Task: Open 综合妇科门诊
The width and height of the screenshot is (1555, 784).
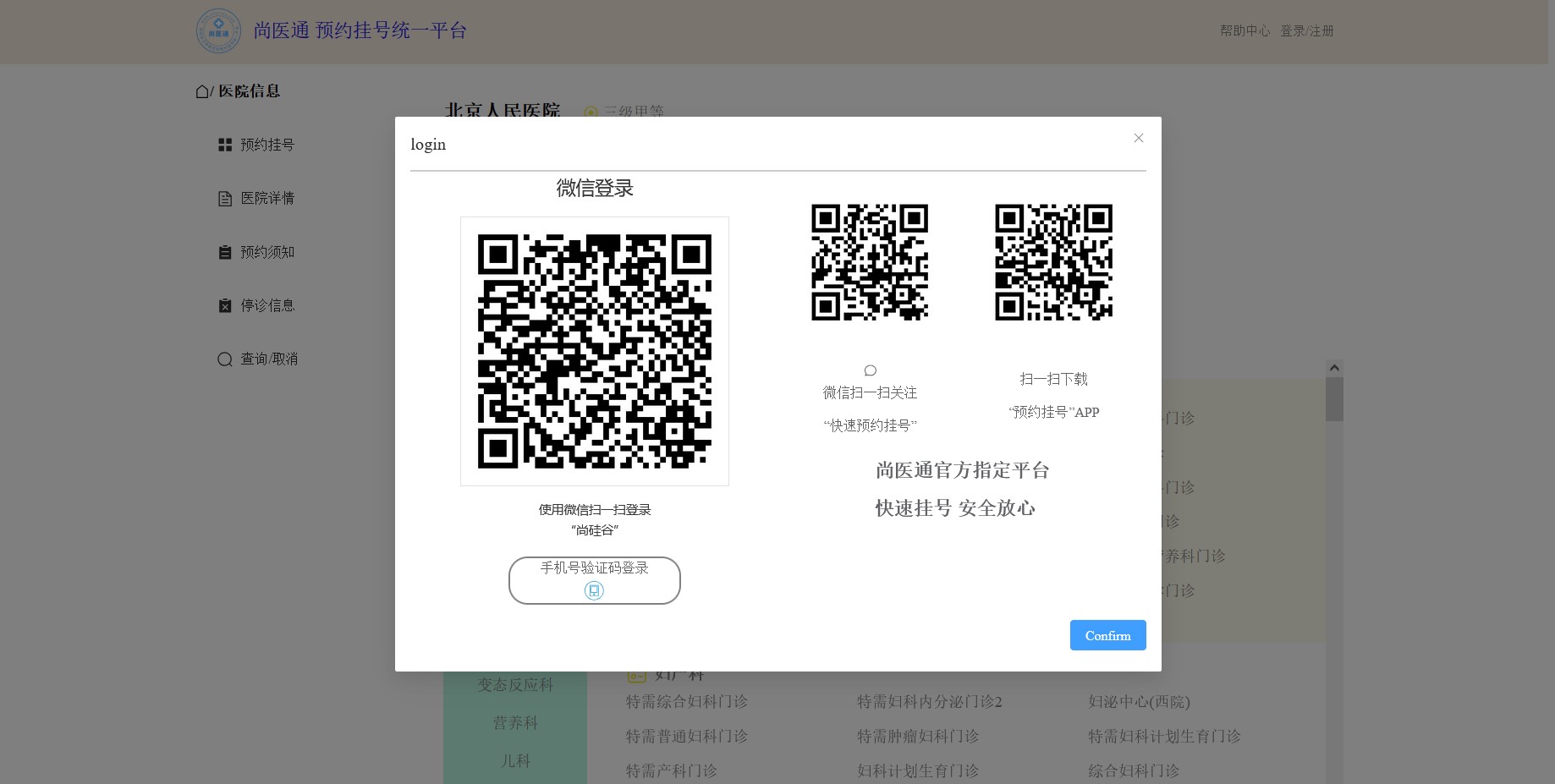Action: pyautogui.click(x=1134, y=770)
